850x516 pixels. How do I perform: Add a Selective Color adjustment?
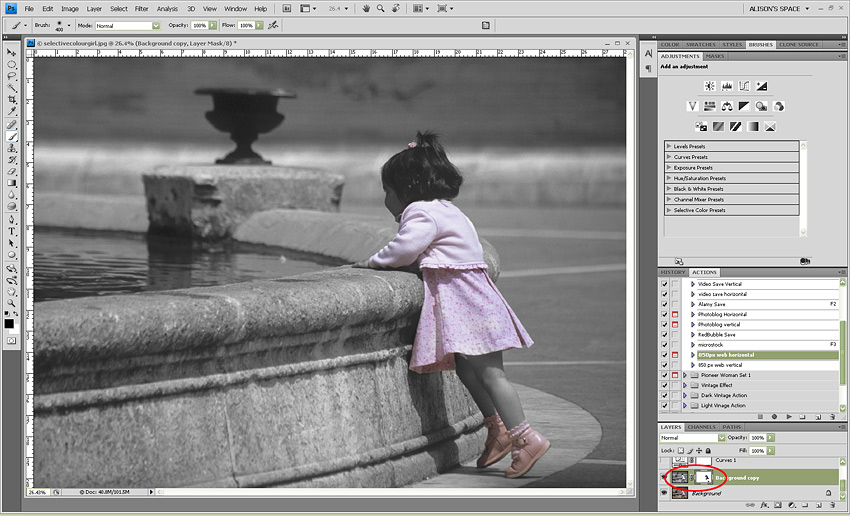pos(770,127)
